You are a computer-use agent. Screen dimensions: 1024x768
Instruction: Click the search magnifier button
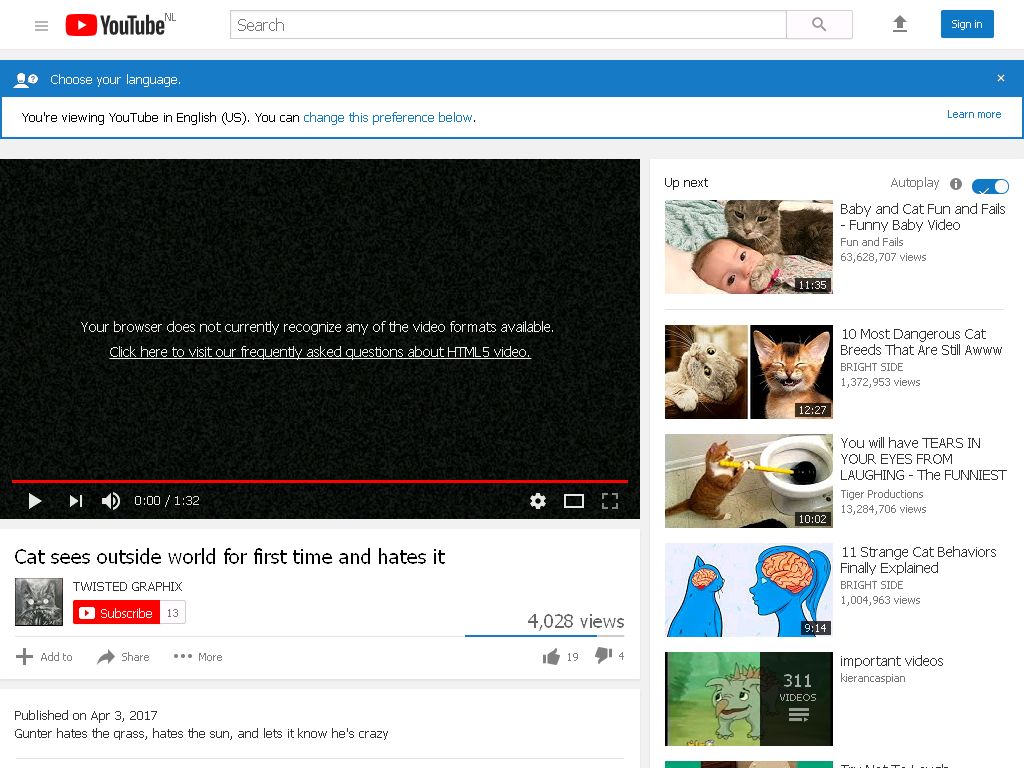point(819,25)
